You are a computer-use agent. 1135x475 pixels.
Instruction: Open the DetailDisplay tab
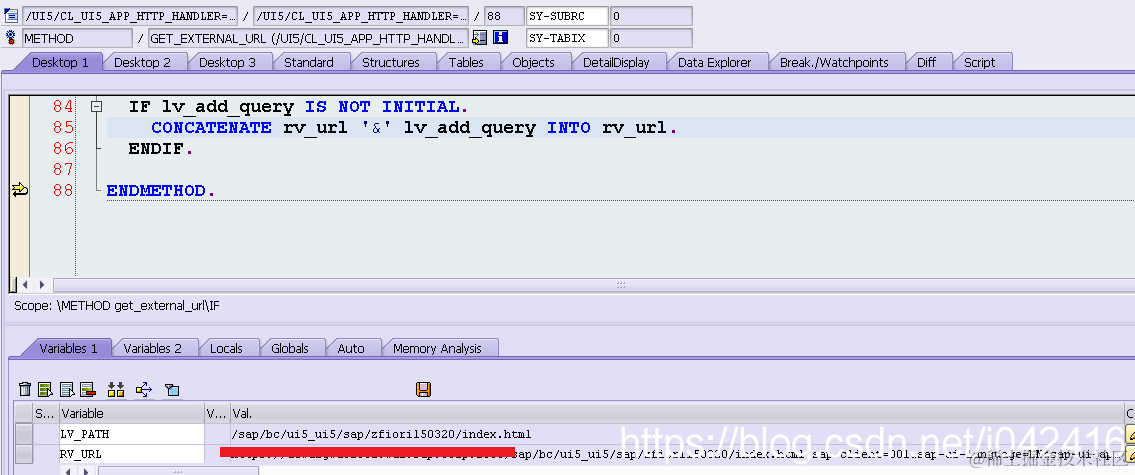616,62
